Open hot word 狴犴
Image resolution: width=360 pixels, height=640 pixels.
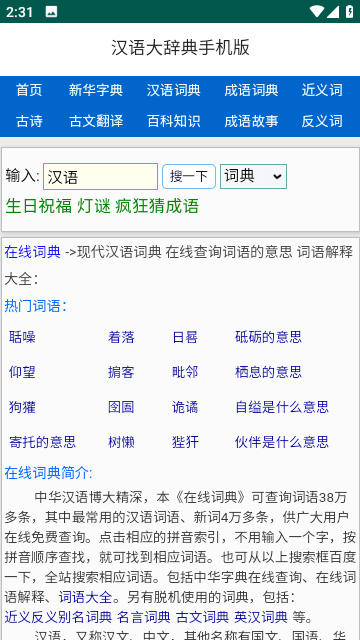tap(185, 442)
